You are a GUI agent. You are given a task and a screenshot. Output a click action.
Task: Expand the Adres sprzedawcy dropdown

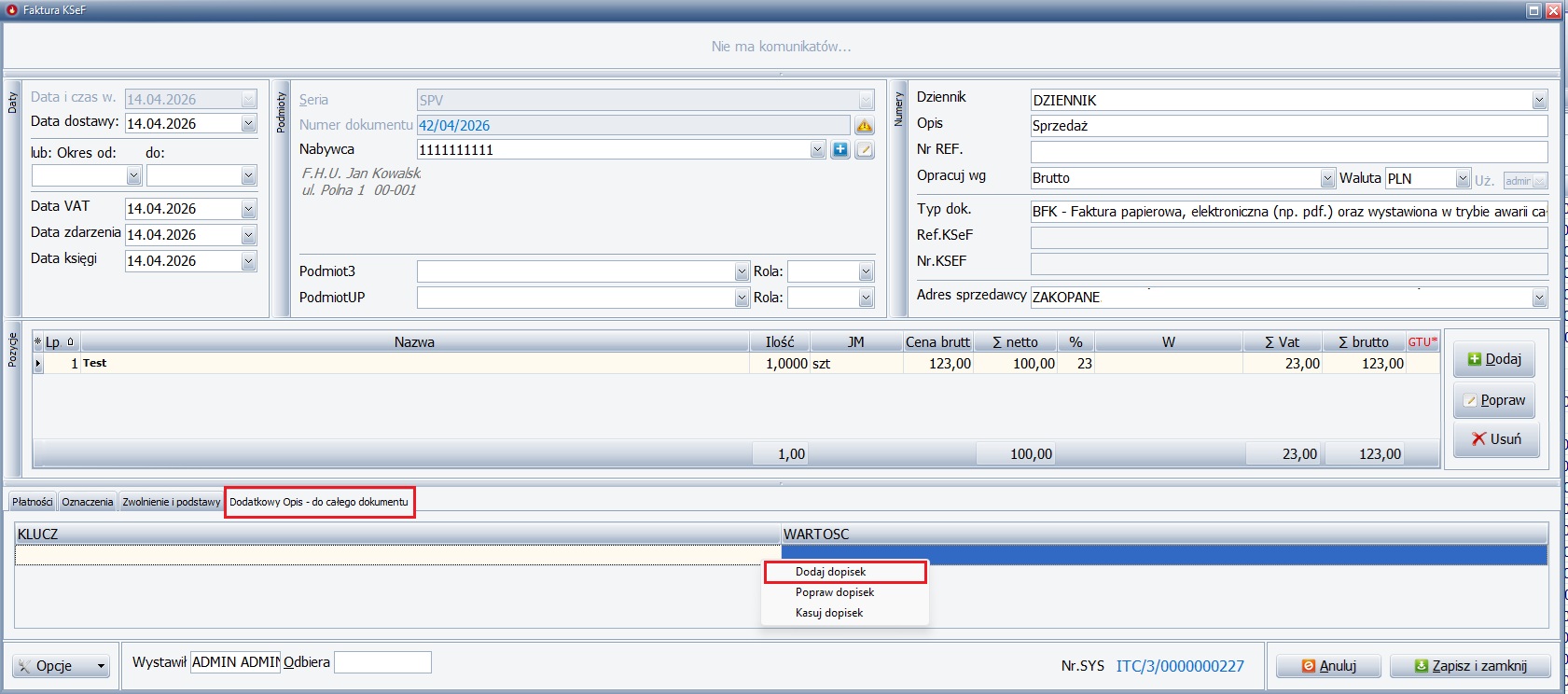pos(1539,298)
